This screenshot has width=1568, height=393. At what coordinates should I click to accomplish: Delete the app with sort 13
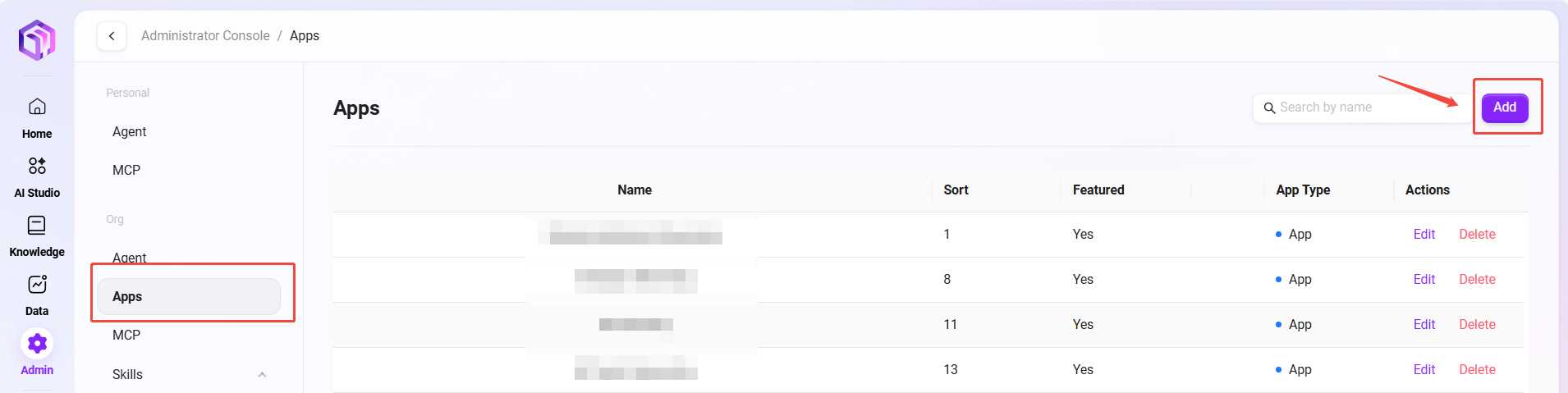point(1477,370)
